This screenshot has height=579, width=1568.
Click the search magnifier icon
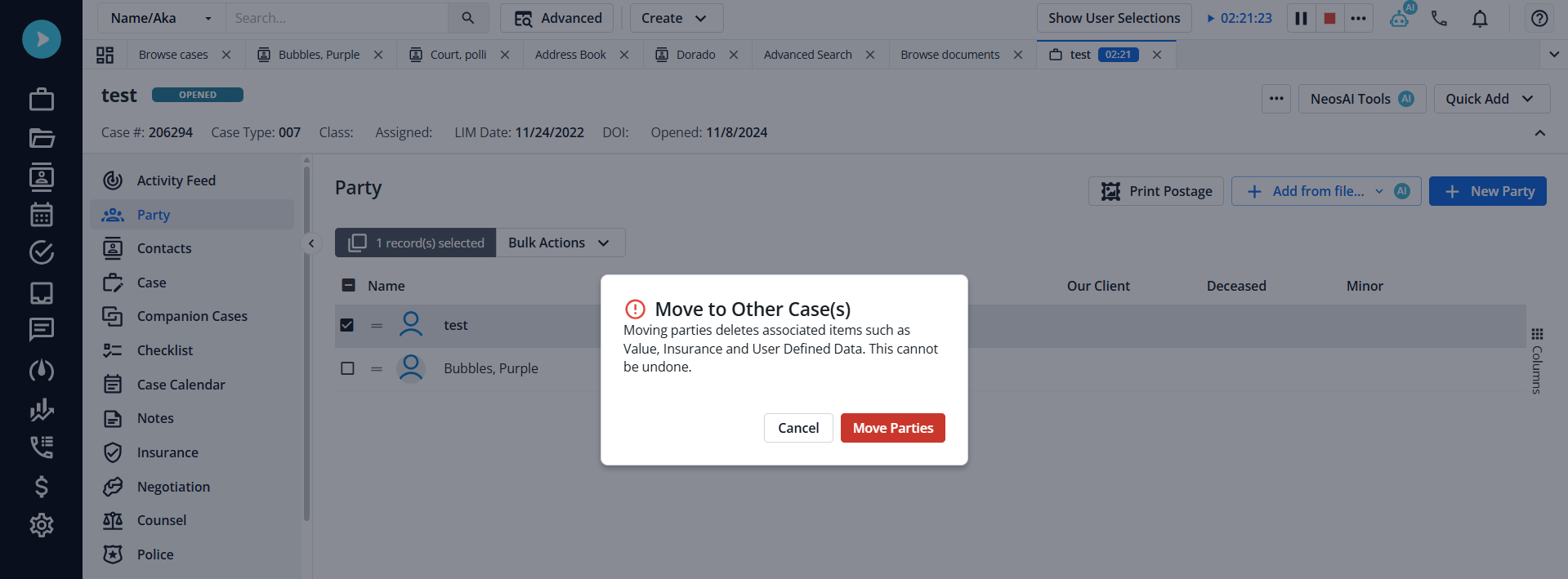tap(468, 18)
